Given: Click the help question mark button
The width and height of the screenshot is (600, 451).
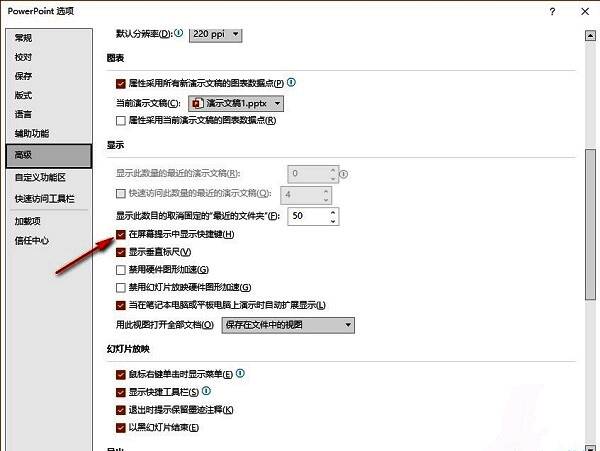Looking at the screenshot, I should 552,11.
